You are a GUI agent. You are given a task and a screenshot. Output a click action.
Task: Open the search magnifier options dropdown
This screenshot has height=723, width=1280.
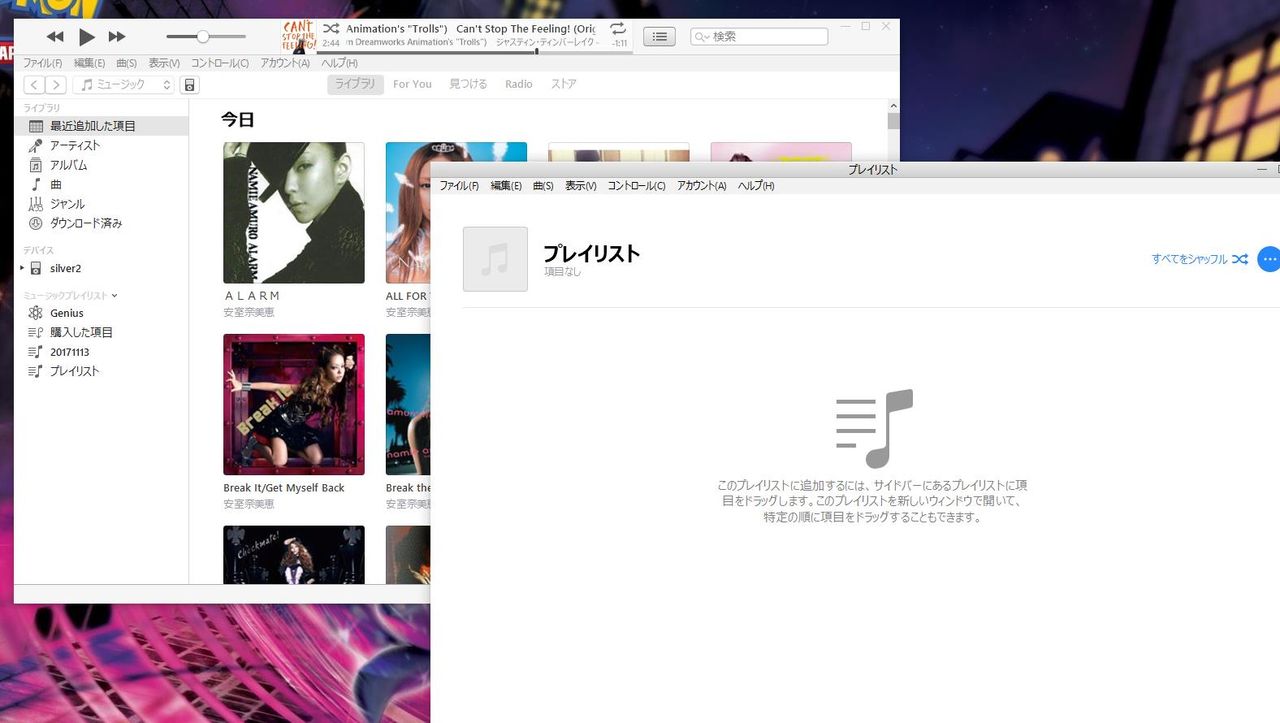click(x=701, y=37)
